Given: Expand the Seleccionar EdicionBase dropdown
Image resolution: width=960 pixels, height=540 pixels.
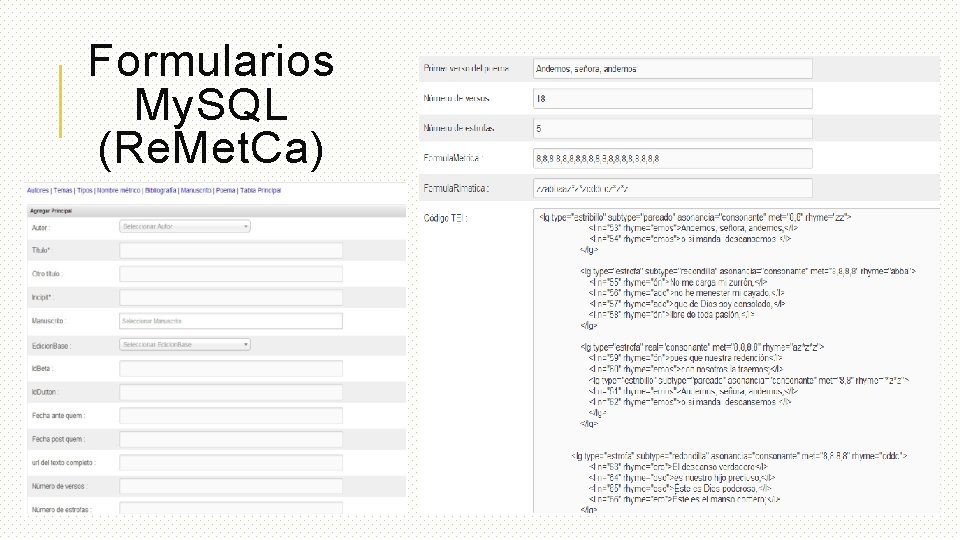Looking at the screenshot, I should [x=185, y=345].
